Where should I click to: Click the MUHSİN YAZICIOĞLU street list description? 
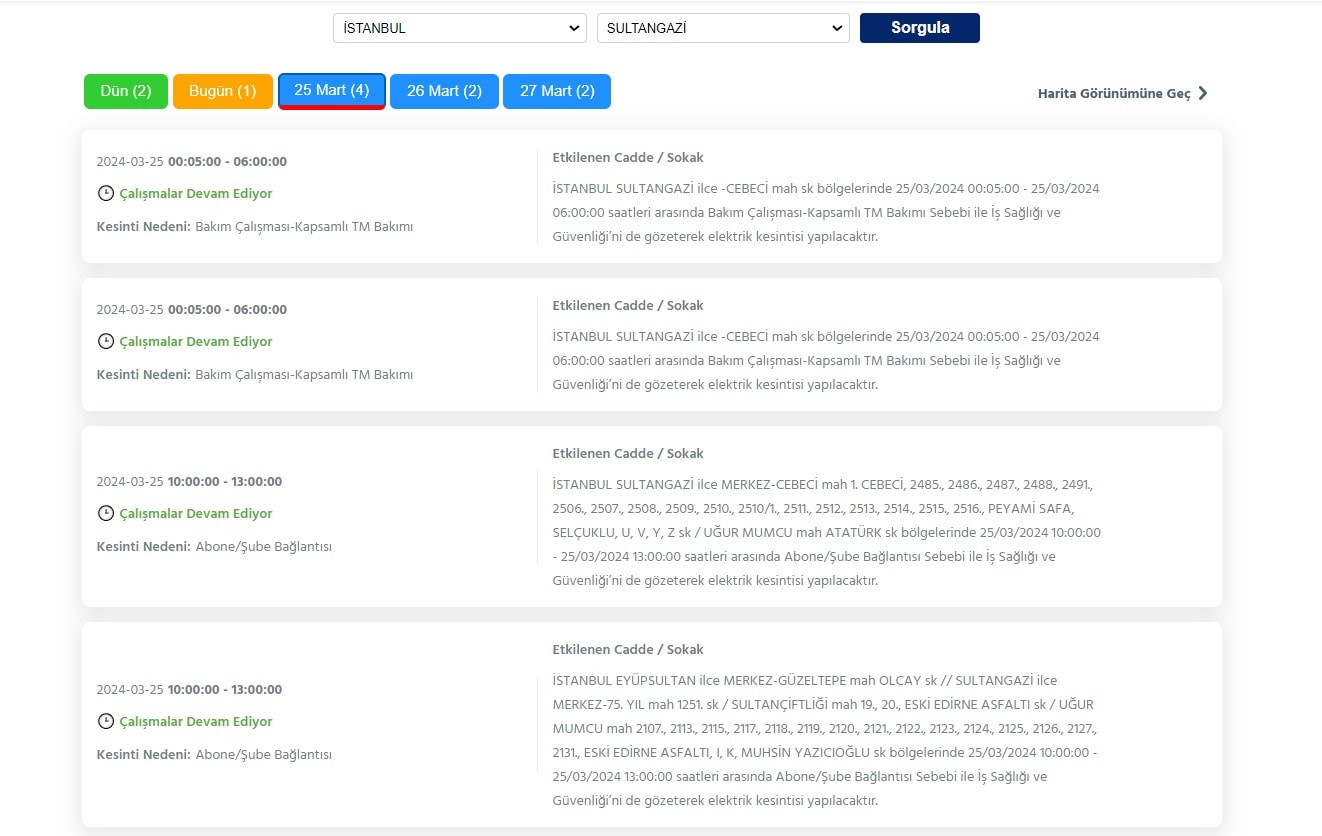(x=824, y=740)
